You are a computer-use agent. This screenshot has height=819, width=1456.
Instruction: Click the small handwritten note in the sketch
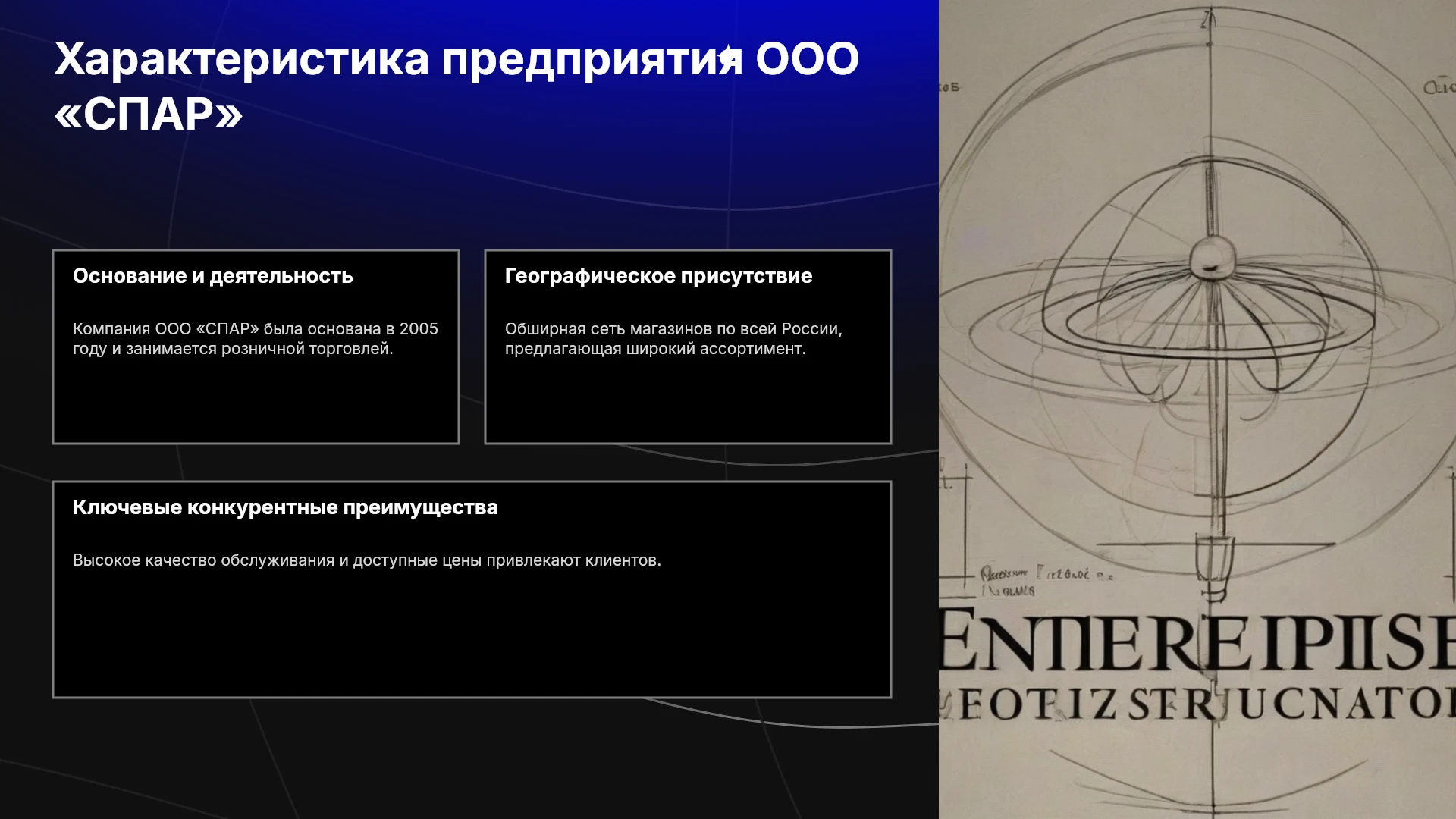click(1045, 581)
